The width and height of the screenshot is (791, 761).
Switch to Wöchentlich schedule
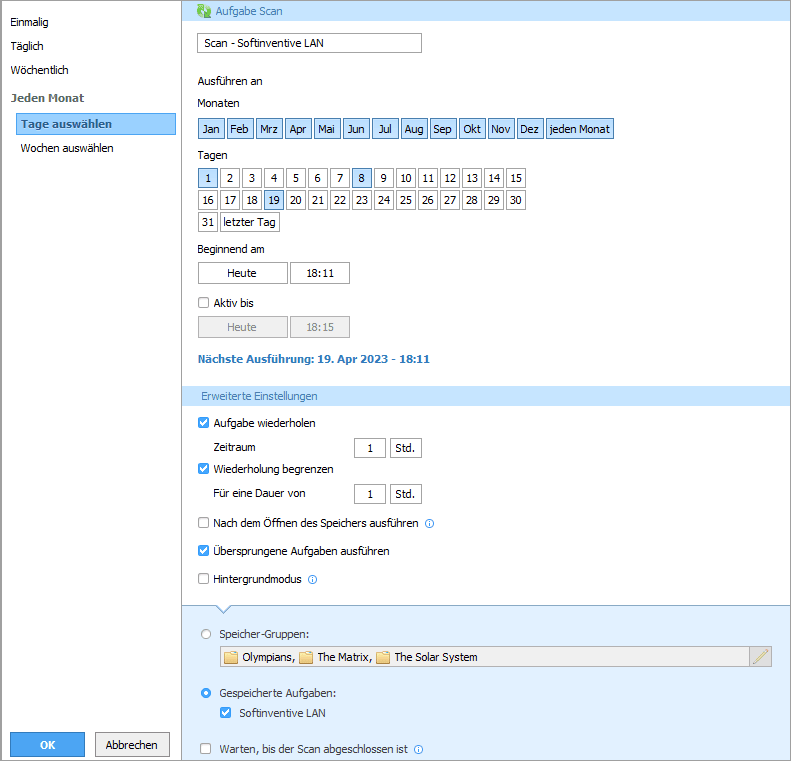point(39,70)
